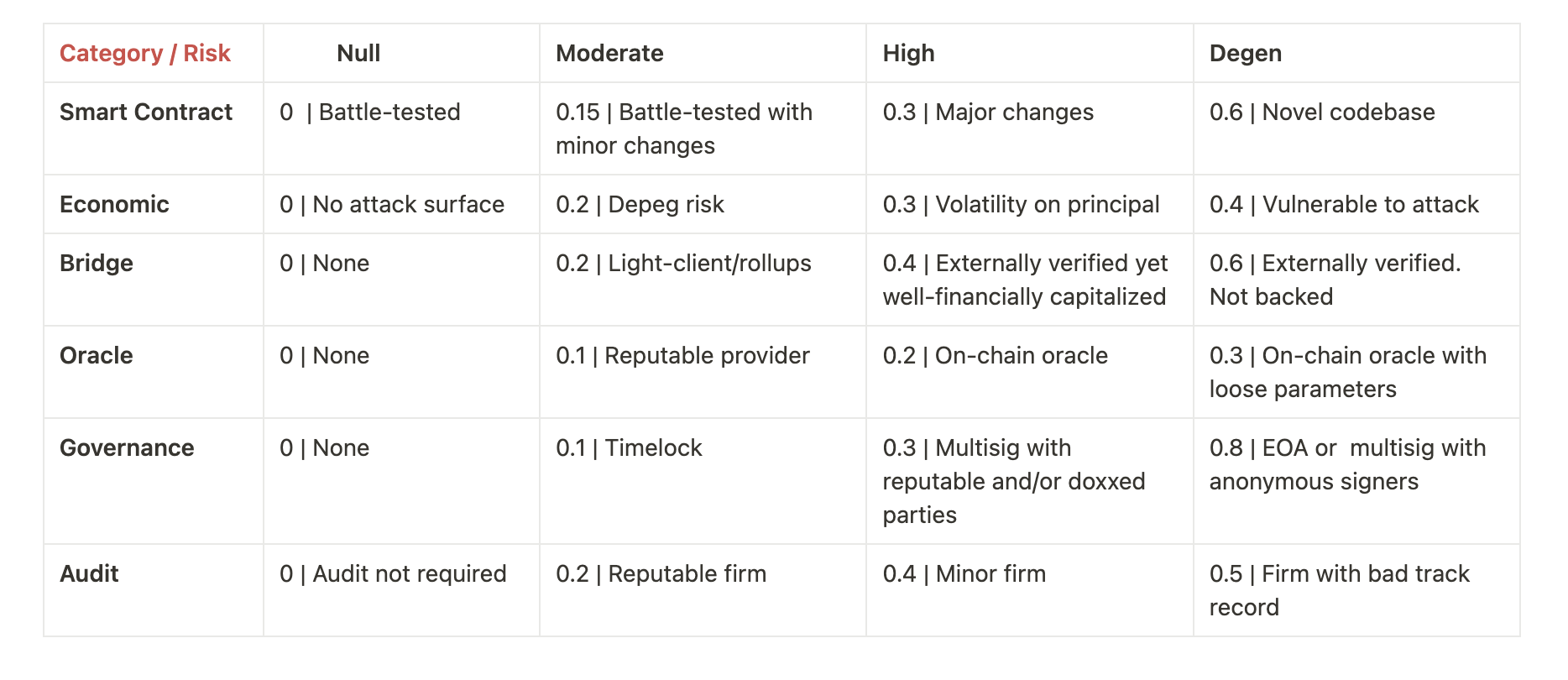Select the Moderate column header
Viewport: 1568px width, 680px height.
(609, 54)
